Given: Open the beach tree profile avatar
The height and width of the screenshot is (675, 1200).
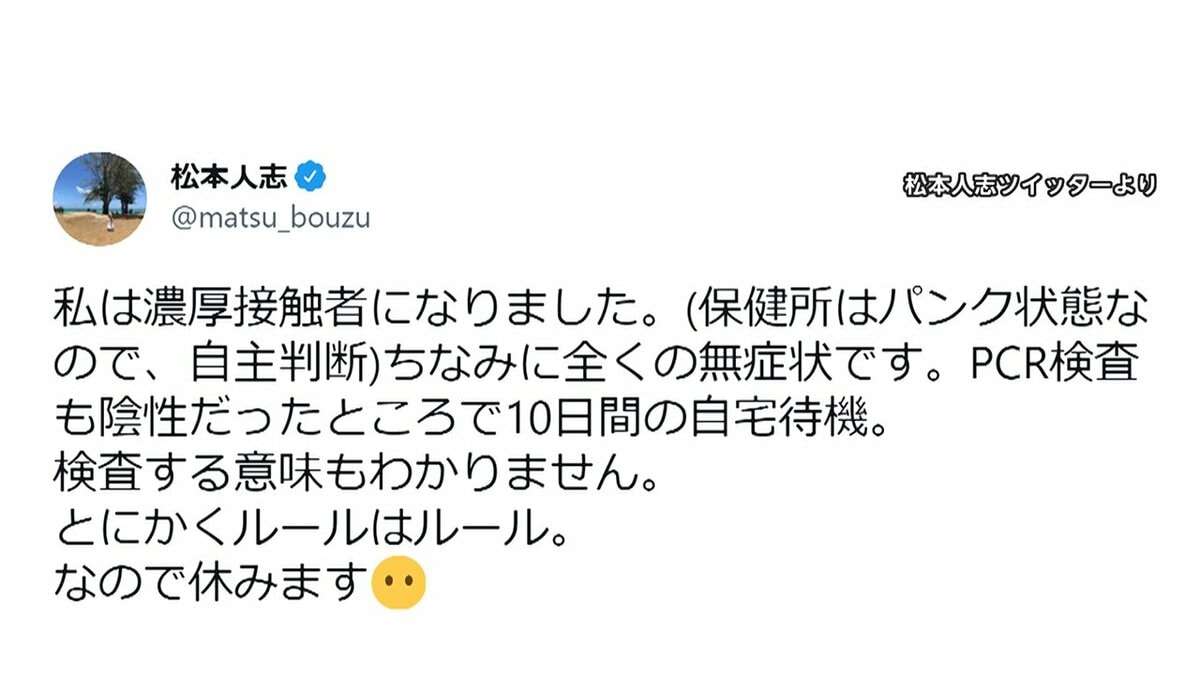Looking at the screenshot, I should click(99, 198).
